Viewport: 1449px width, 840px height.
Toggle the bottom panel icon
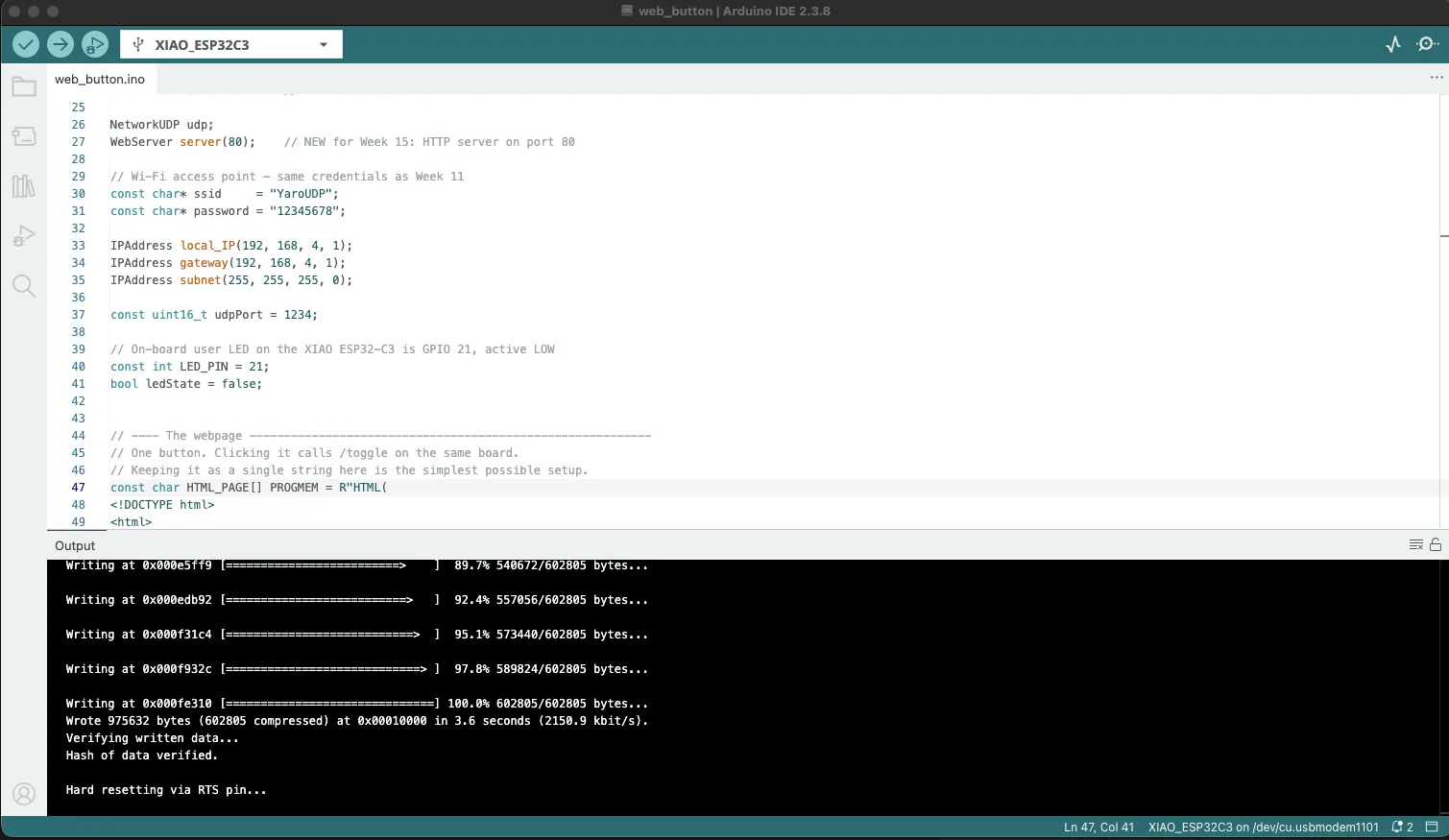1432,827
